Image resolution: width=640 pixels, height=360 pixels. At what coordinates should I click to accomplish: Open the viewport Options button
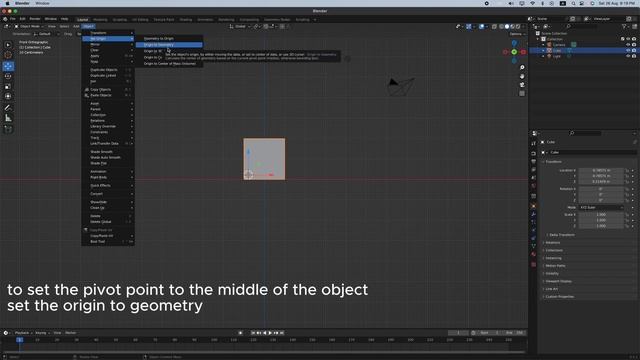(517, 34)
